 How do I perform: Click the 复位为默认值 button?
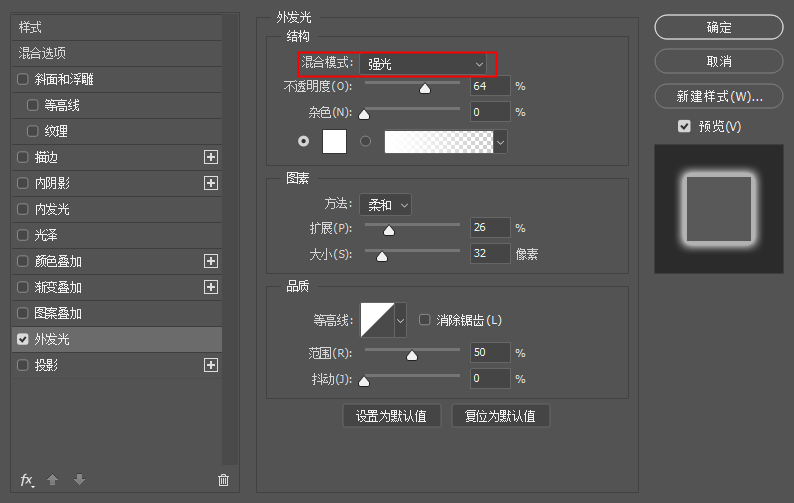500,416
